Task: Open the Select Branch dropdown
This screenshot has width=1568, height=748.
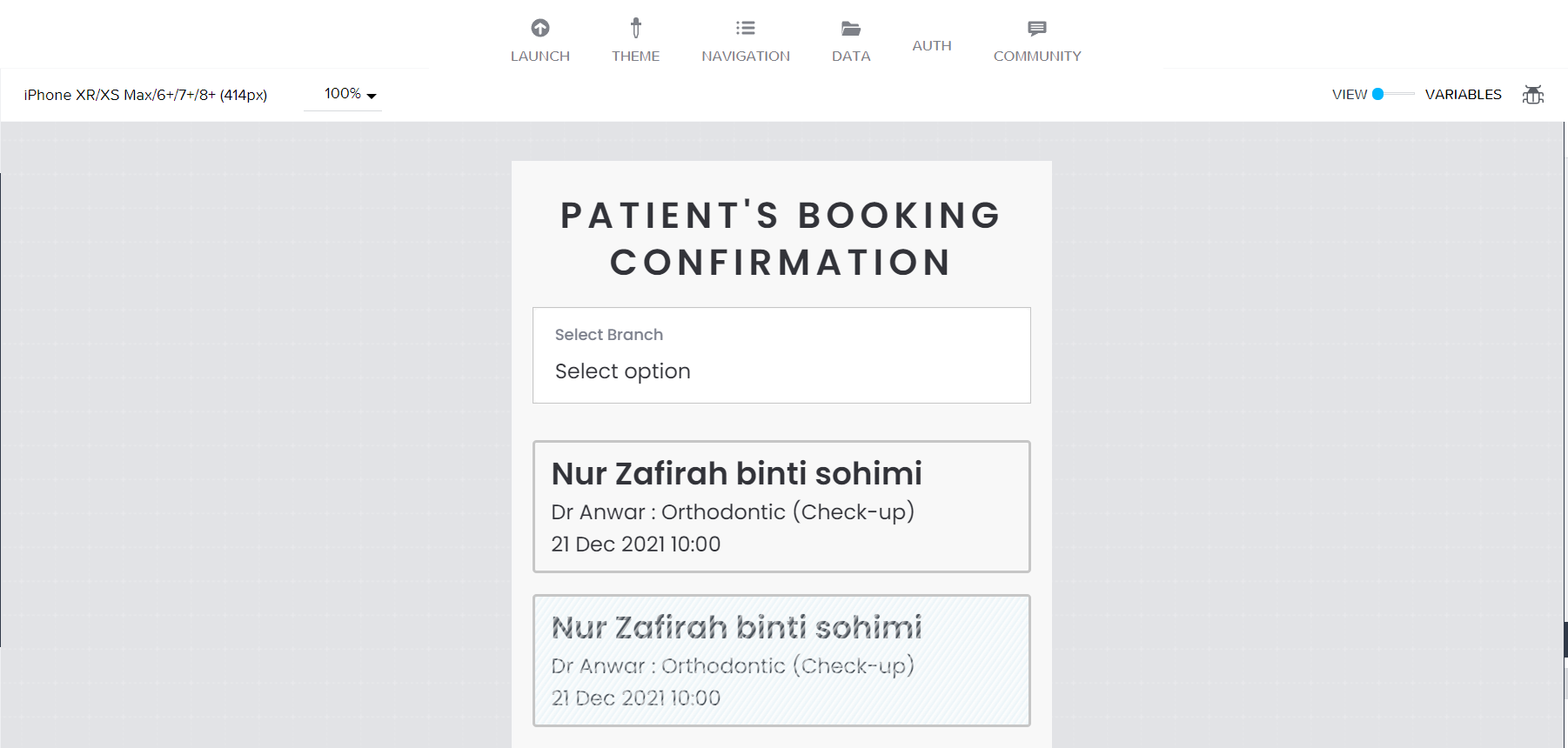Action: tap(781, 355)
